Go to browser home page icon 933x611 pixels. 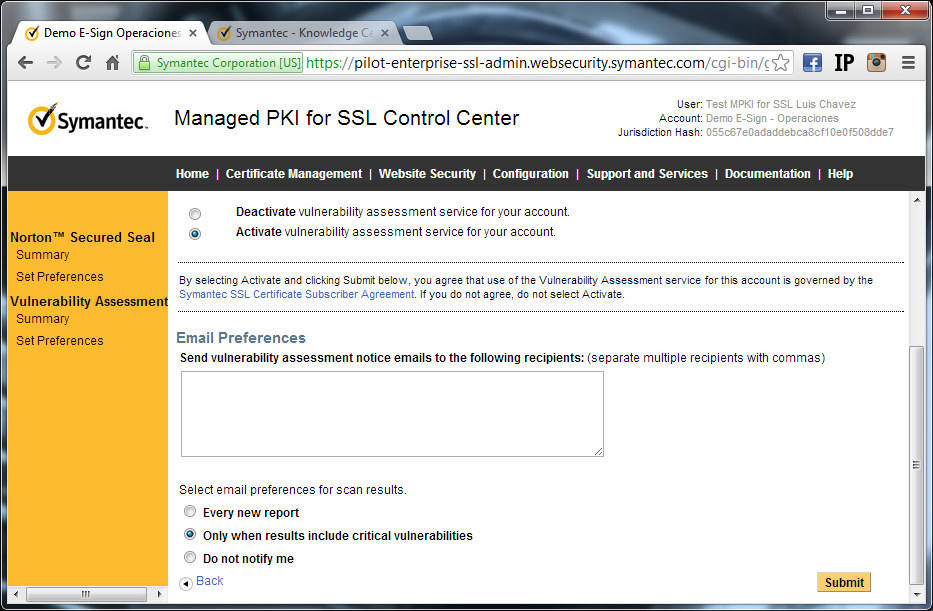(x=112, y=63)
